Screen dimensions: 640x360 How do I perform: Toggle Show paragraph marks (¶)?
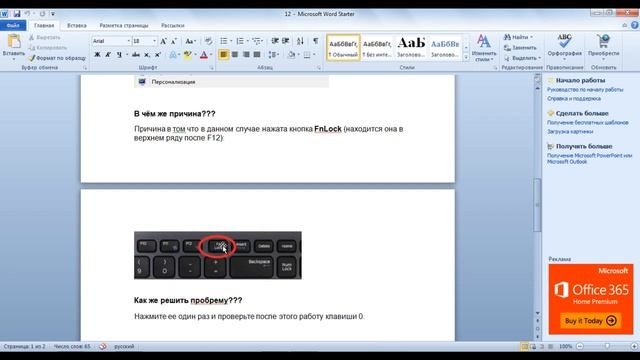(316, 41)
